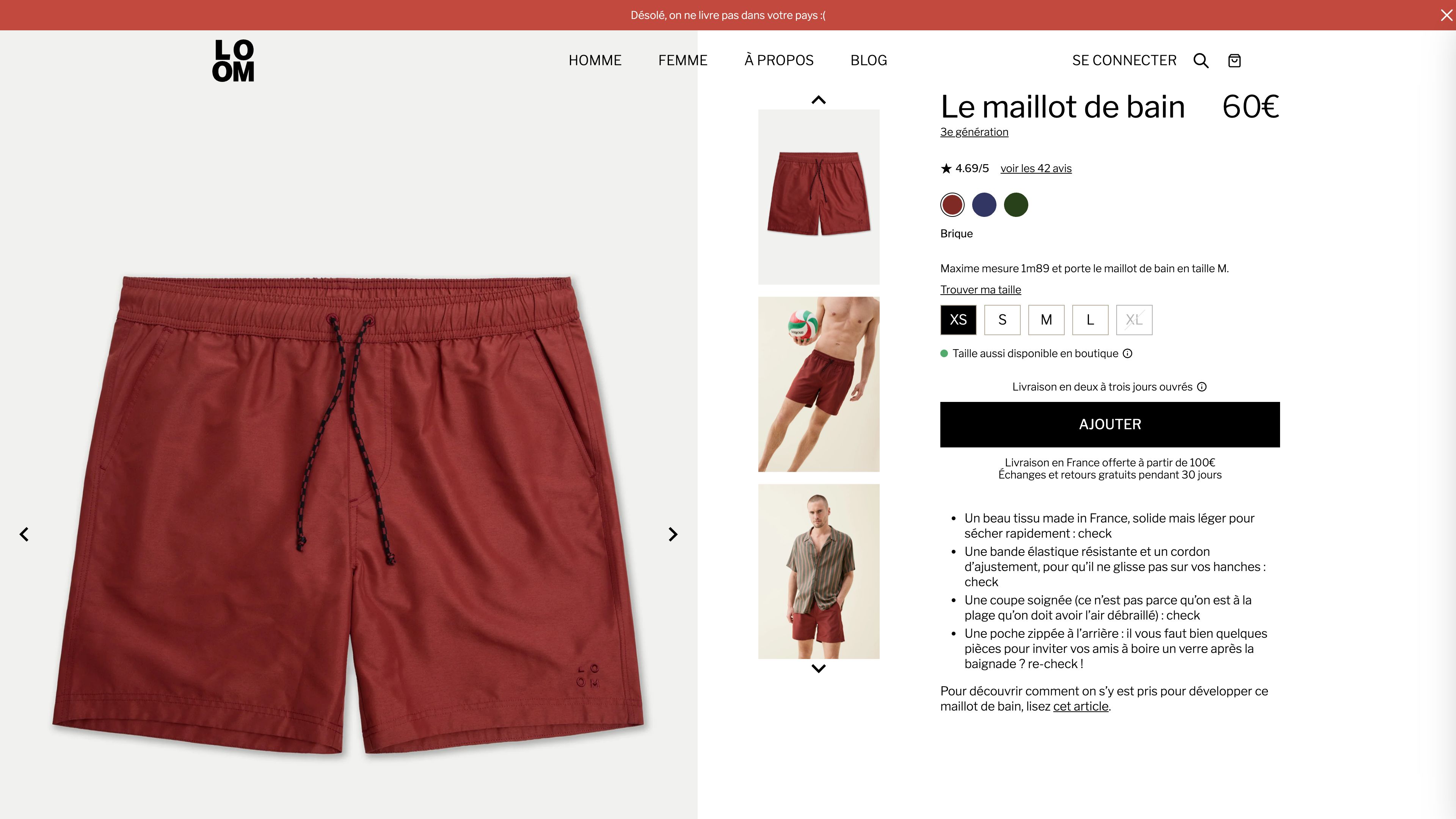Select size L
The height and width of the screenshot is (819, 1456).
(1090, 320)
